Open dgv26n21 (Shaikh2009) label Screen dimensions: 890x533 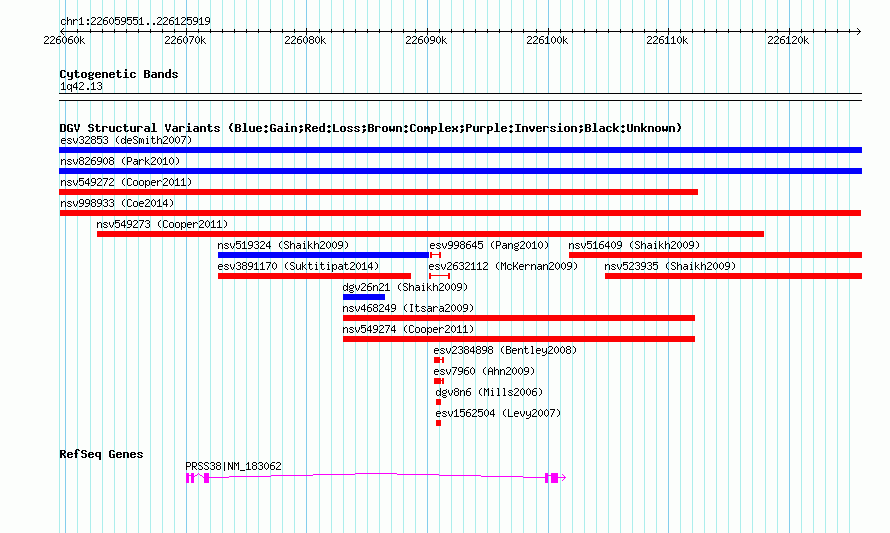point(405,287)
